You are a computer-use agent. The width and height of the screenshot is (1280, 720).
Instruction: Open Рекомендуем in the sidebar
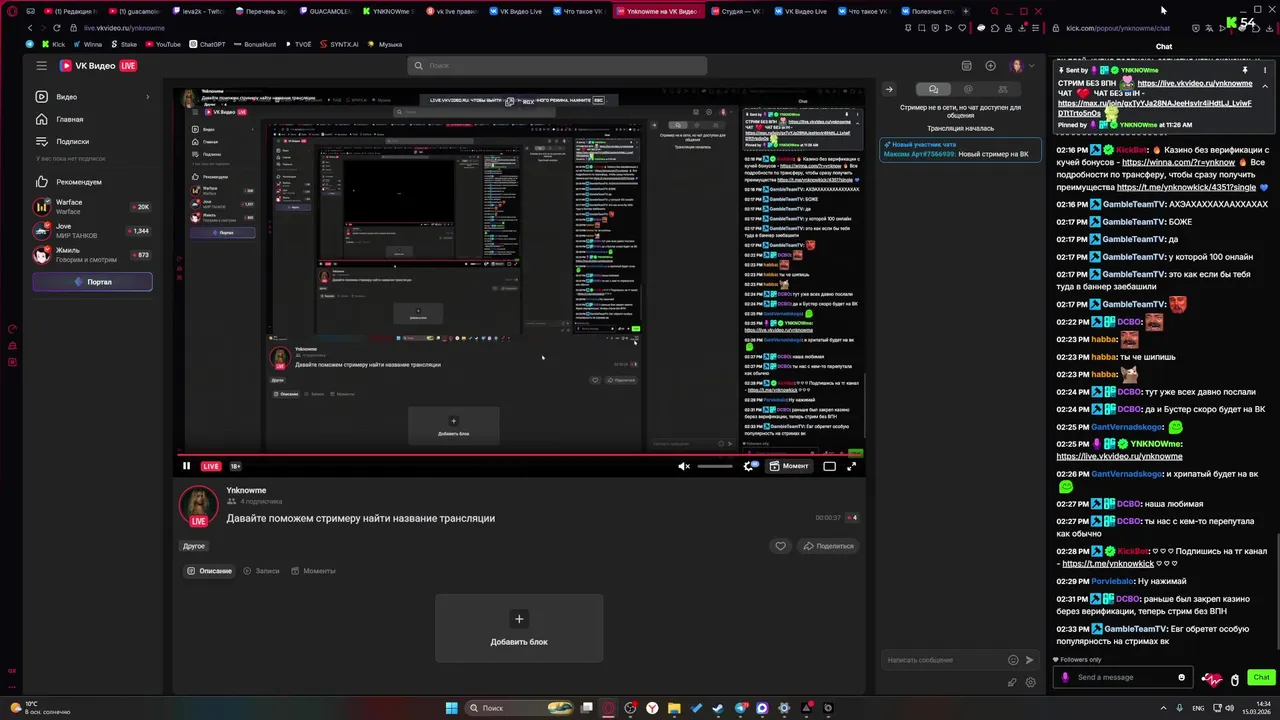[x=92, y=182]
